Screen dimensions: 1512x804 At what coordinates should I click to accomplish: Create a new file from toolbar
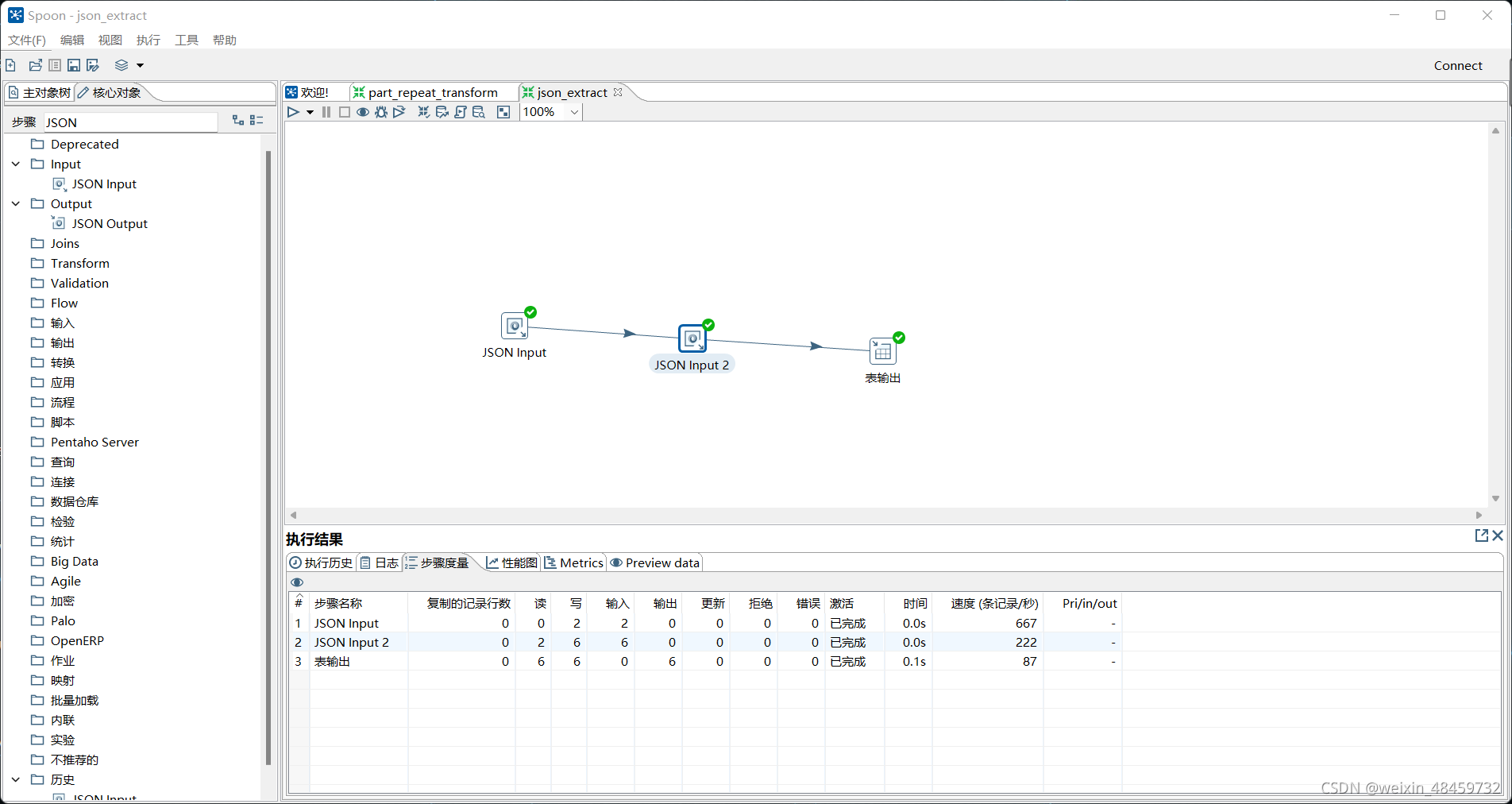(x=11, y=65)
